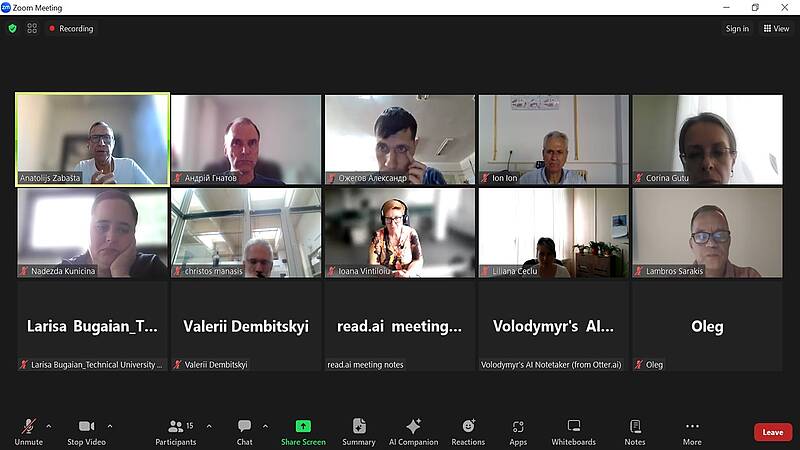This screenshot has width=800, height=450.
Task: Open the More options menu
Action: click(x=692, y=432)
